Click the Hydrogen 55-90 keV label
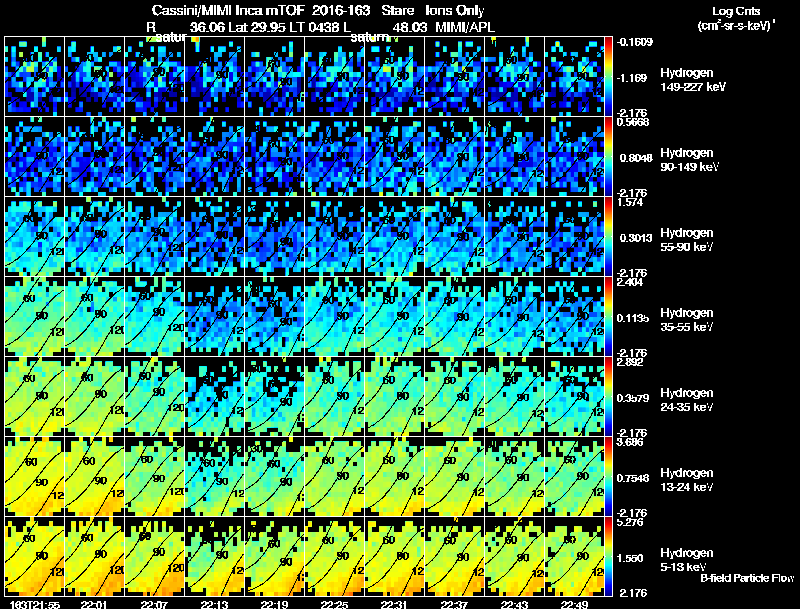This screenshot has width=800, height=609. click(687, 240)
